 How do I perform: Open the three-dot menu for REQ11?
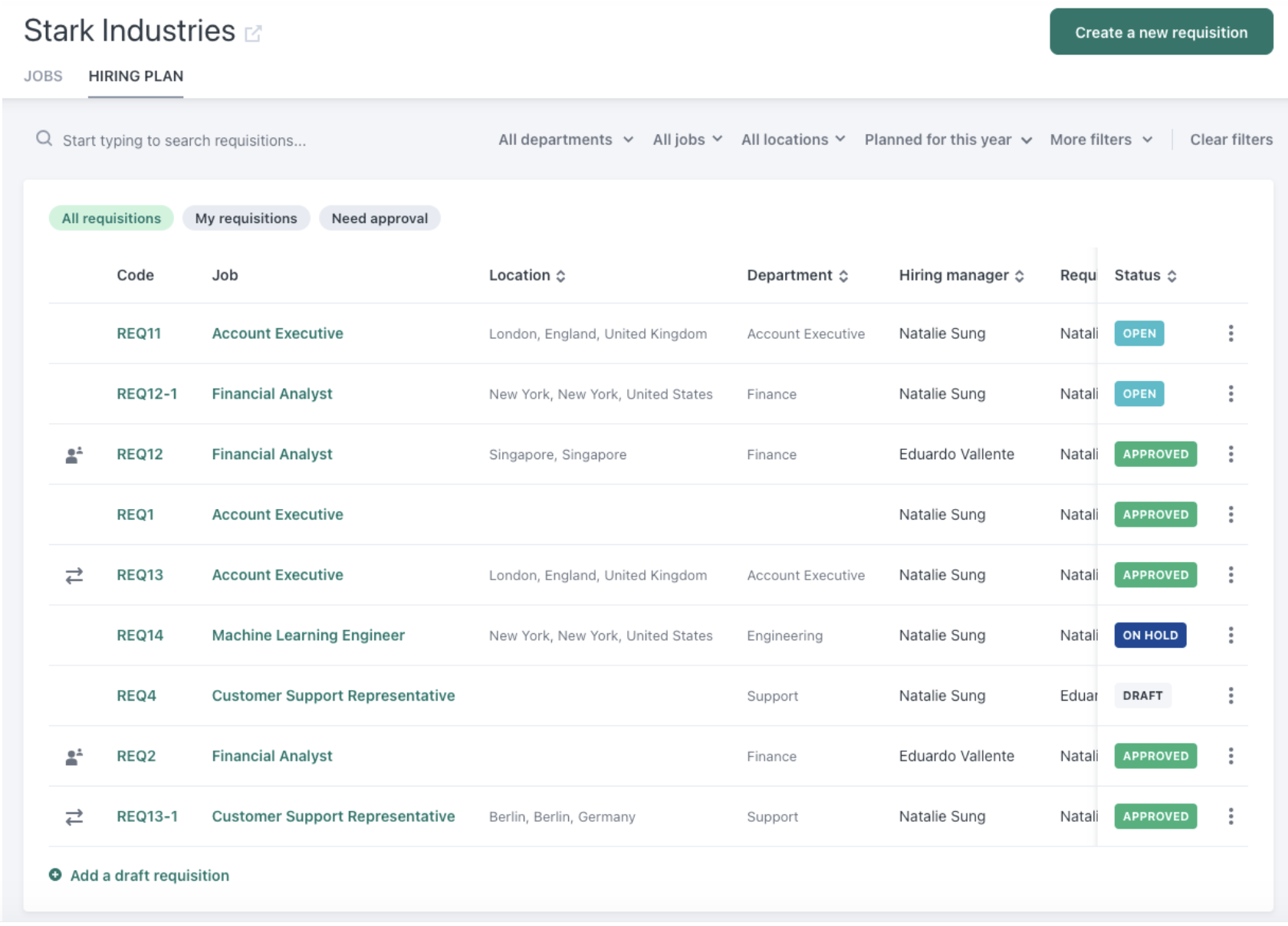tap(1230, 333)
